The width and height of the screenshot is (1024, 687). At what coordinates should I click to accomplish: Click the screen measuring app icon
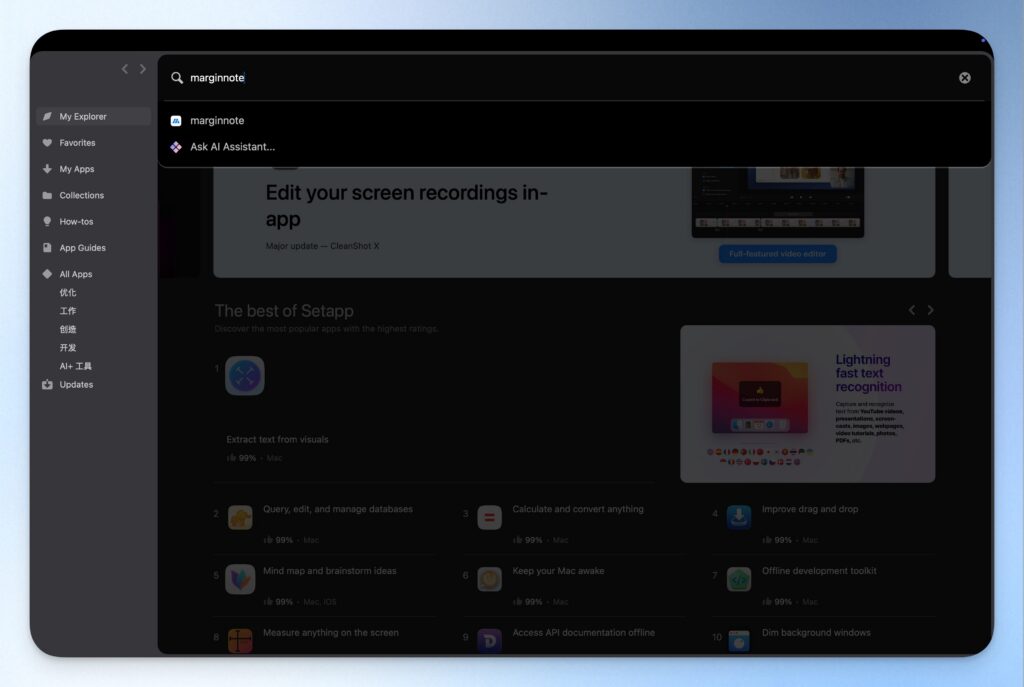coord(240,641)
